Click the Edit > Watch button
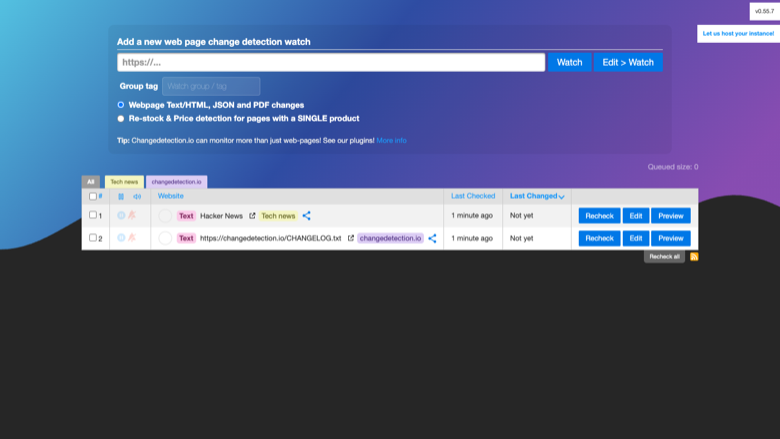The width and height of the screenshot is (780, 439). 628,62
